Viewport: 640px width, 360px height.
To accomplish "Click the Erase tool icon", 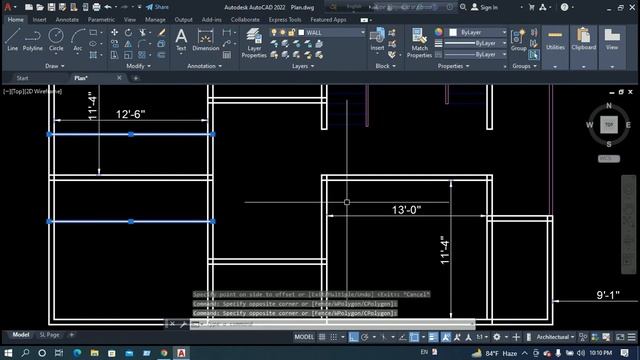I will (162, 33).
